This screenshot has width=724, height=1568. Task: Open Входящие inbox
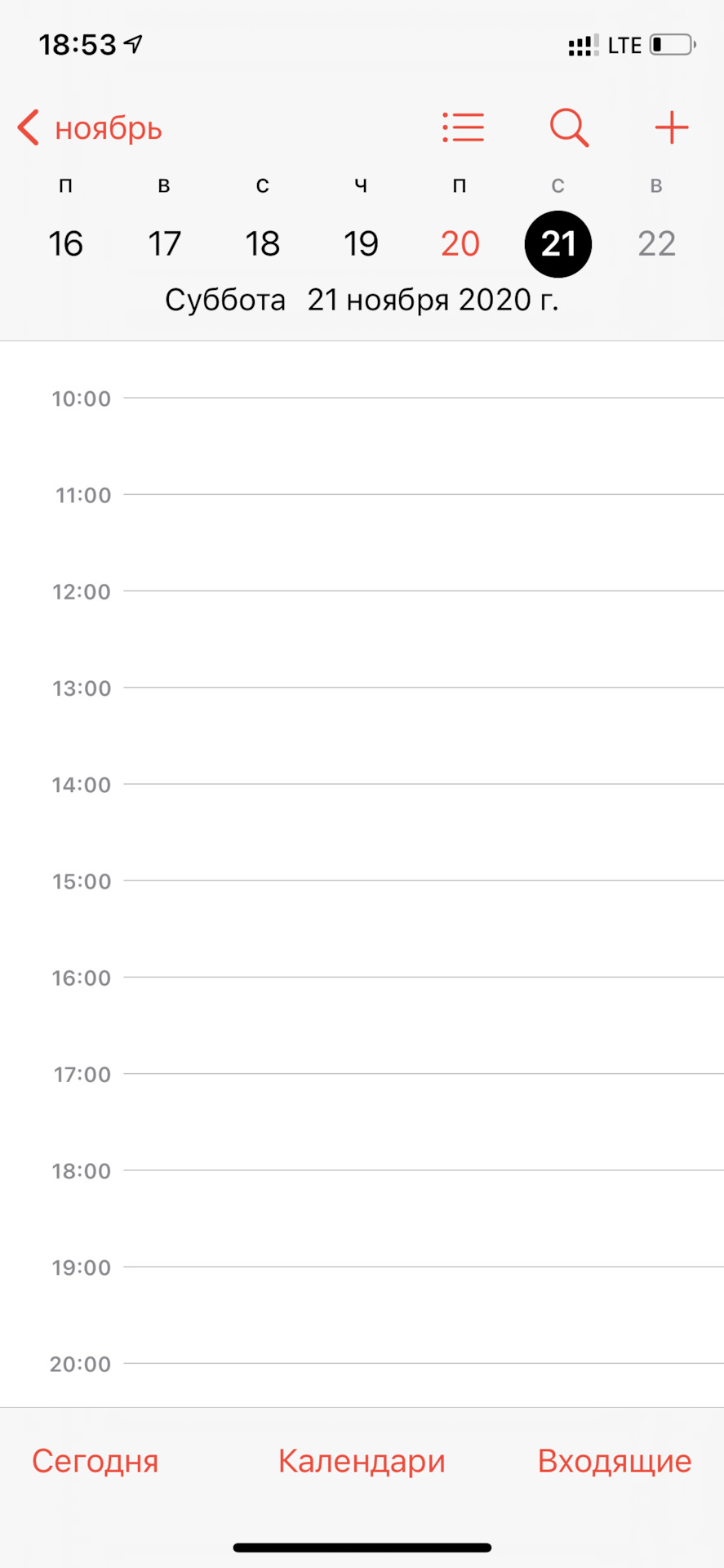coord(615,1461)
